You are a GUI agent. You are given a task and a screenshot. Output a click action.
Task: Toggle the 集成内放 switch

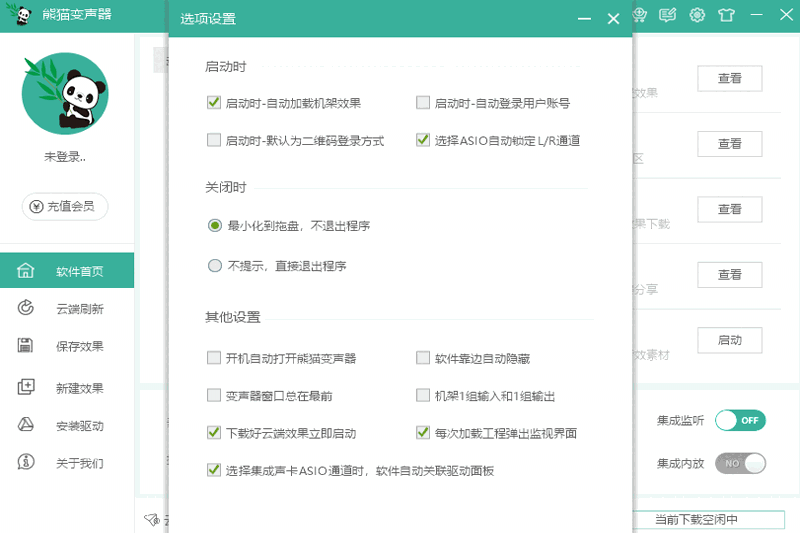[x=740, y=463]
